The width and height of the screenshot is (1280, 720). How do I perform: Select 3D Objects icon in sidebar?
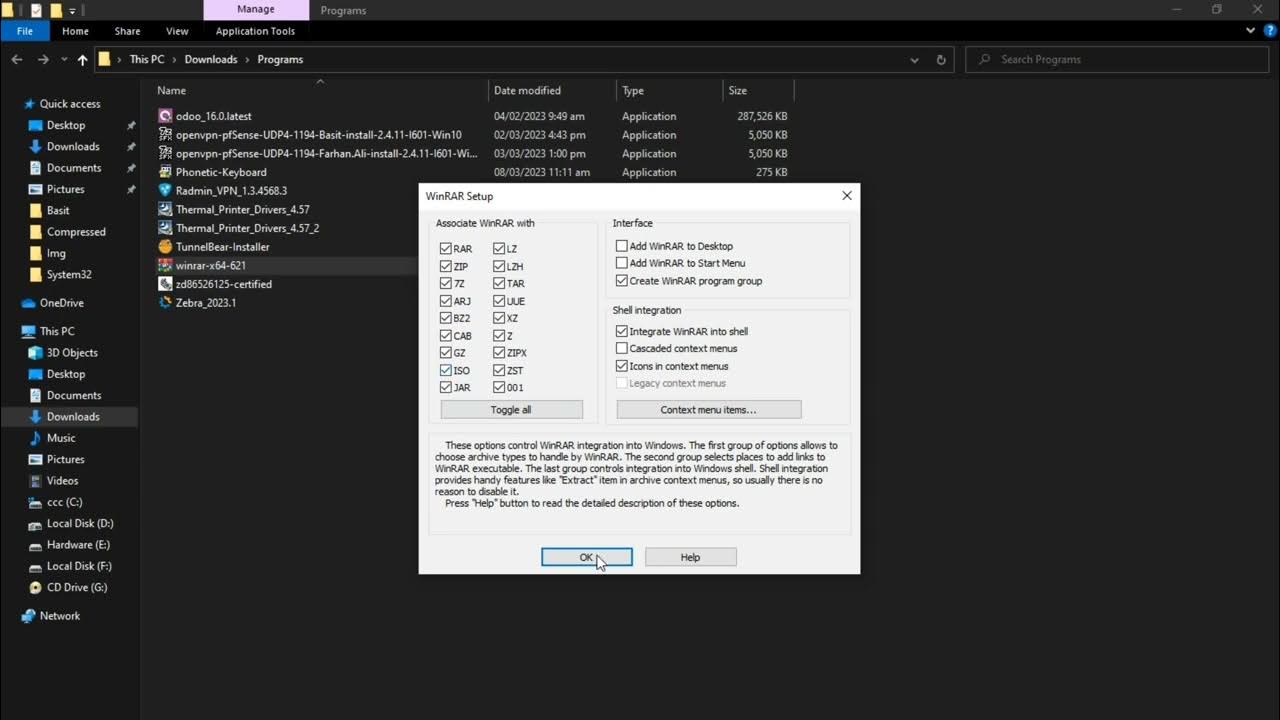[x=36, y=353]
